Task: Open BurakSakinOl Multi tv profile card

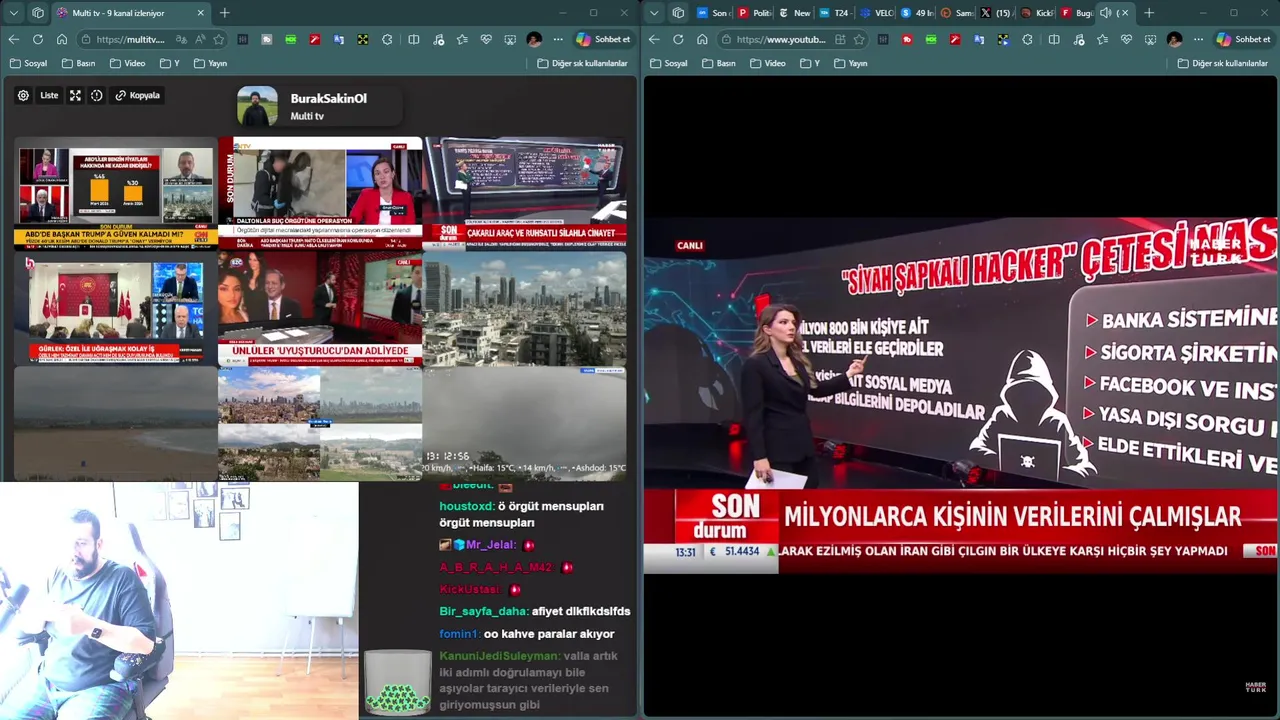Action: click(318, 106)
